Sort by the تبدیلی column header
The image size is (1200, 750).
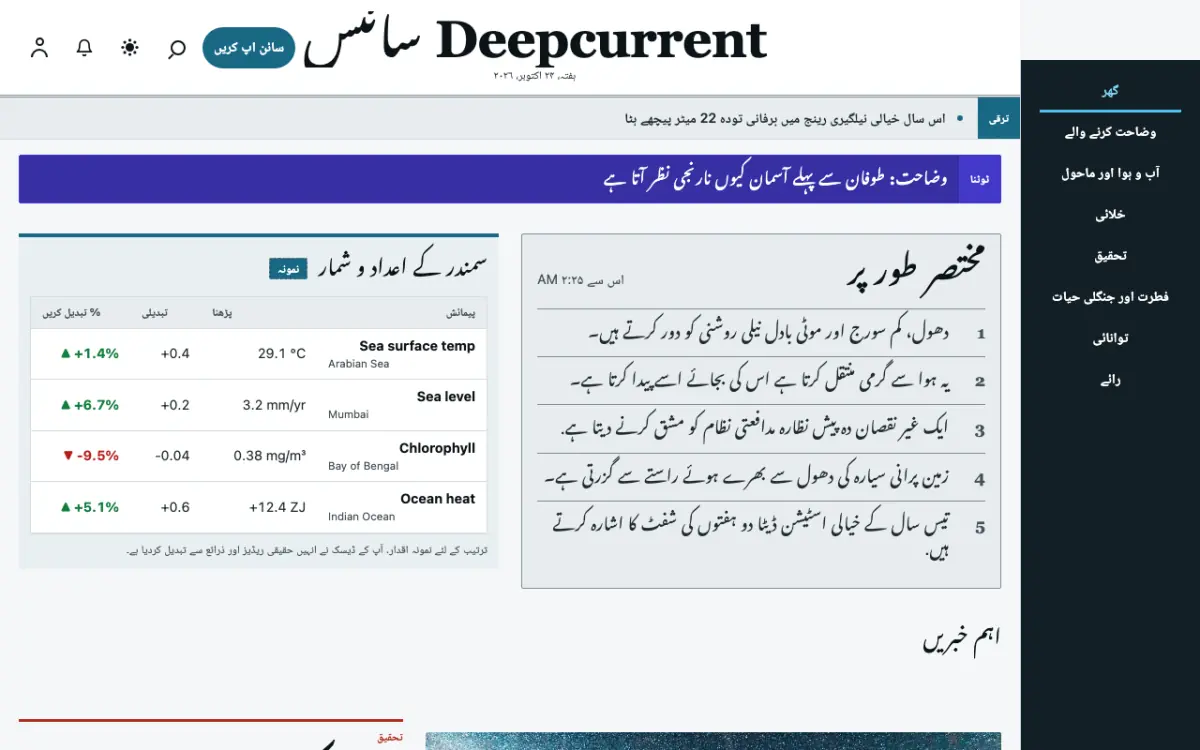pyautogui.click(x=154, y=313)
